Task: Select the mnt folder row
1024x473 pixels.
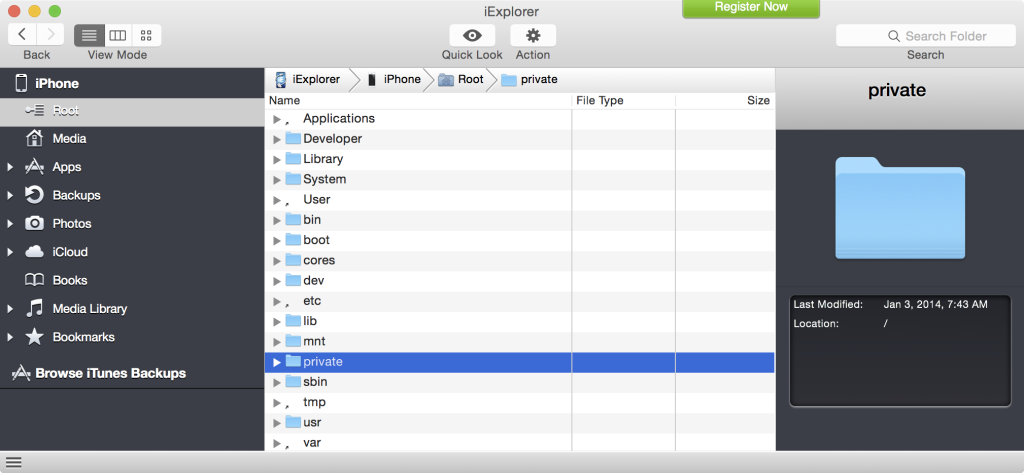Action: (x=520, y=342)
